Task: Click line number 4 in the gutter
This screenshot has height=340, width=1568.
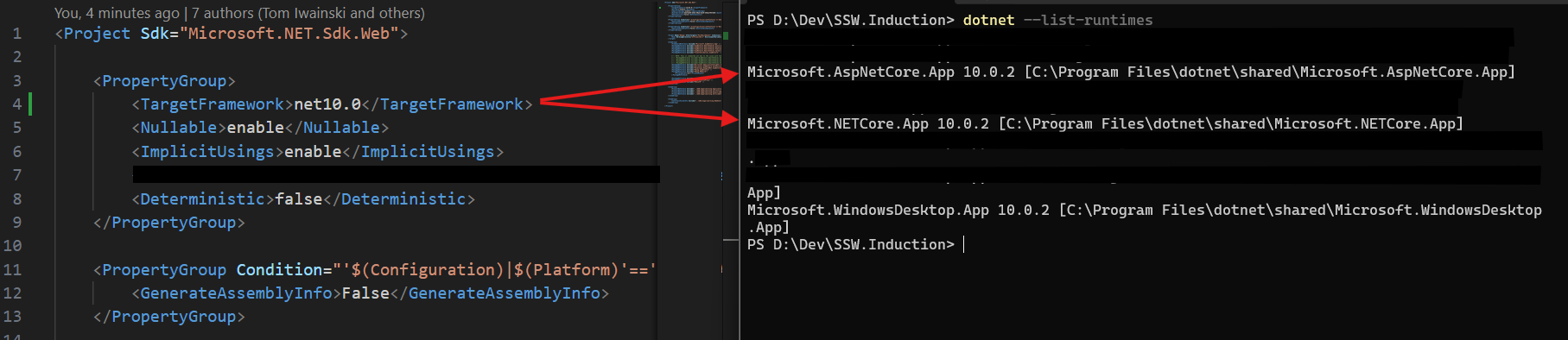Action: 16,104
